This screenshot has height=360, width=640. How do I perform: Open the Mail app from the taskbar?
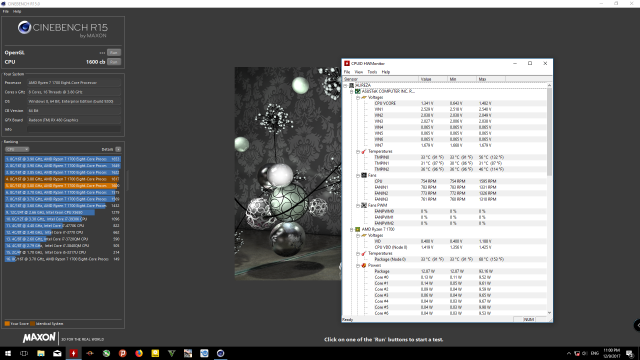[57, 353]
